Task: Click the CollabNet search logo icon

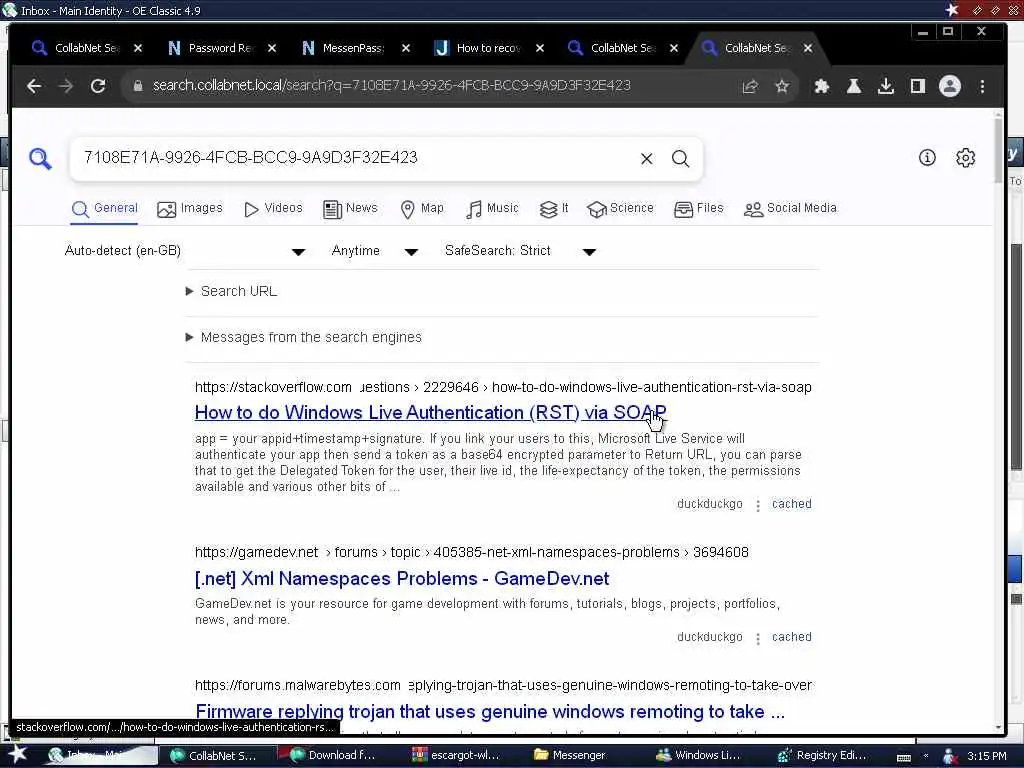Action: (40, 158)
